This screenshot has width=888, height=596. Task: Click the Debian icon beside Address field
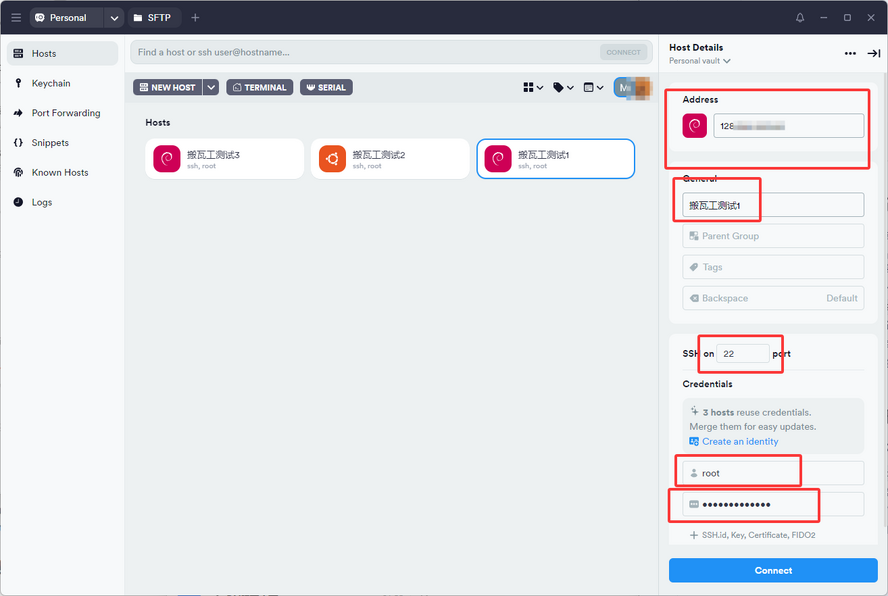694,125
